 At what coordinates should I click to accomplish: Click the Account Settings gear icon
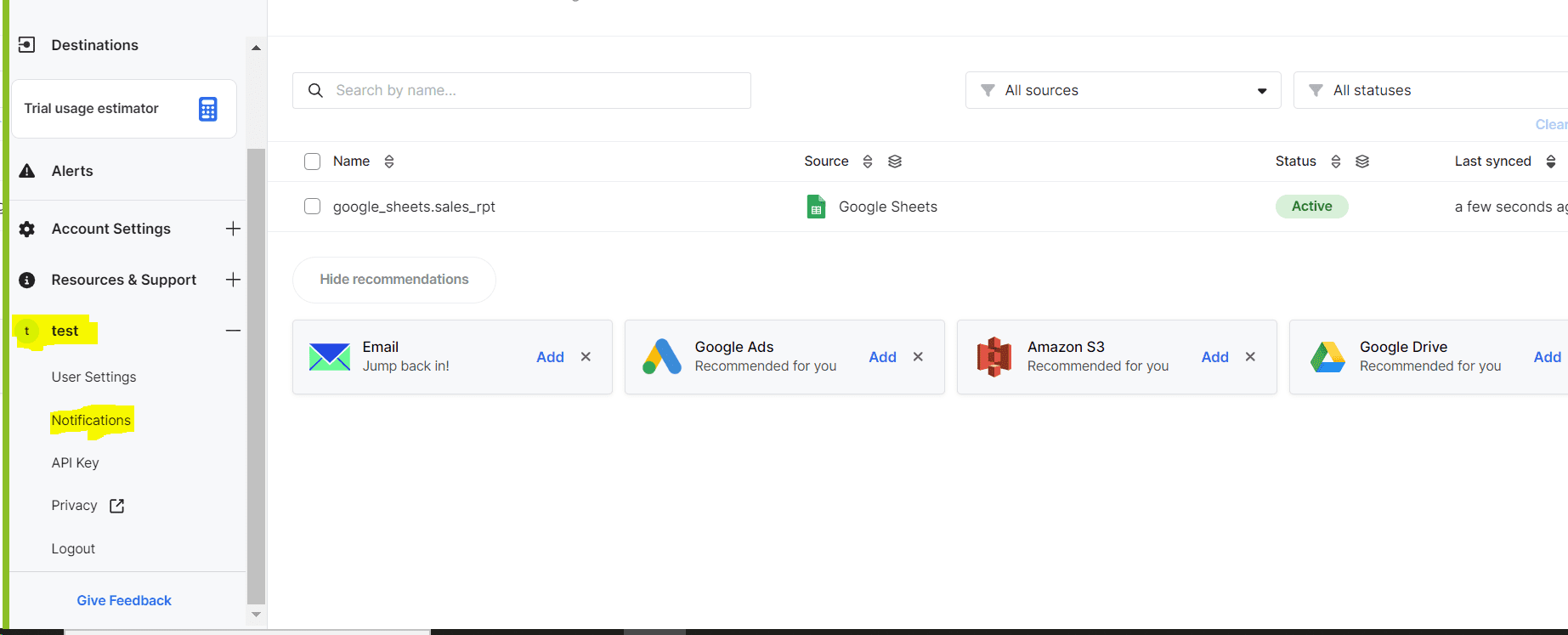27,229
